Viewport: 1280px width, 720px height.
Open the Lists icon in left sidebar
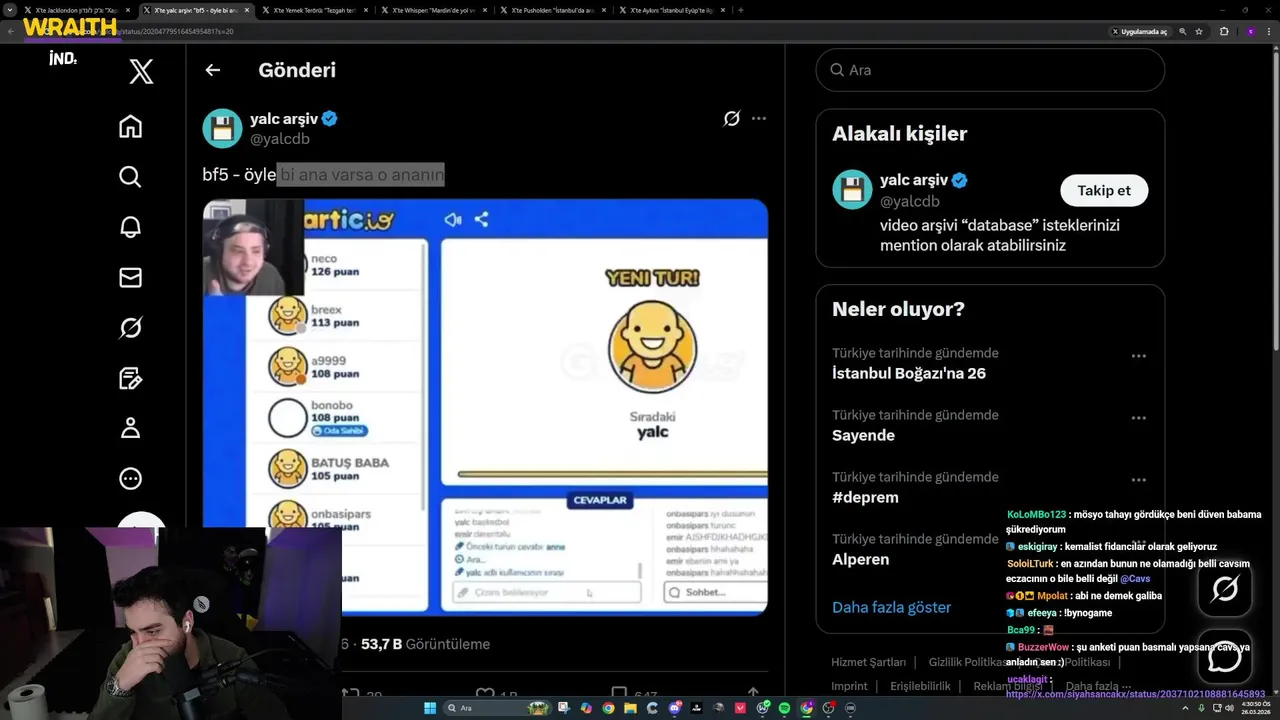click(130, 378)
